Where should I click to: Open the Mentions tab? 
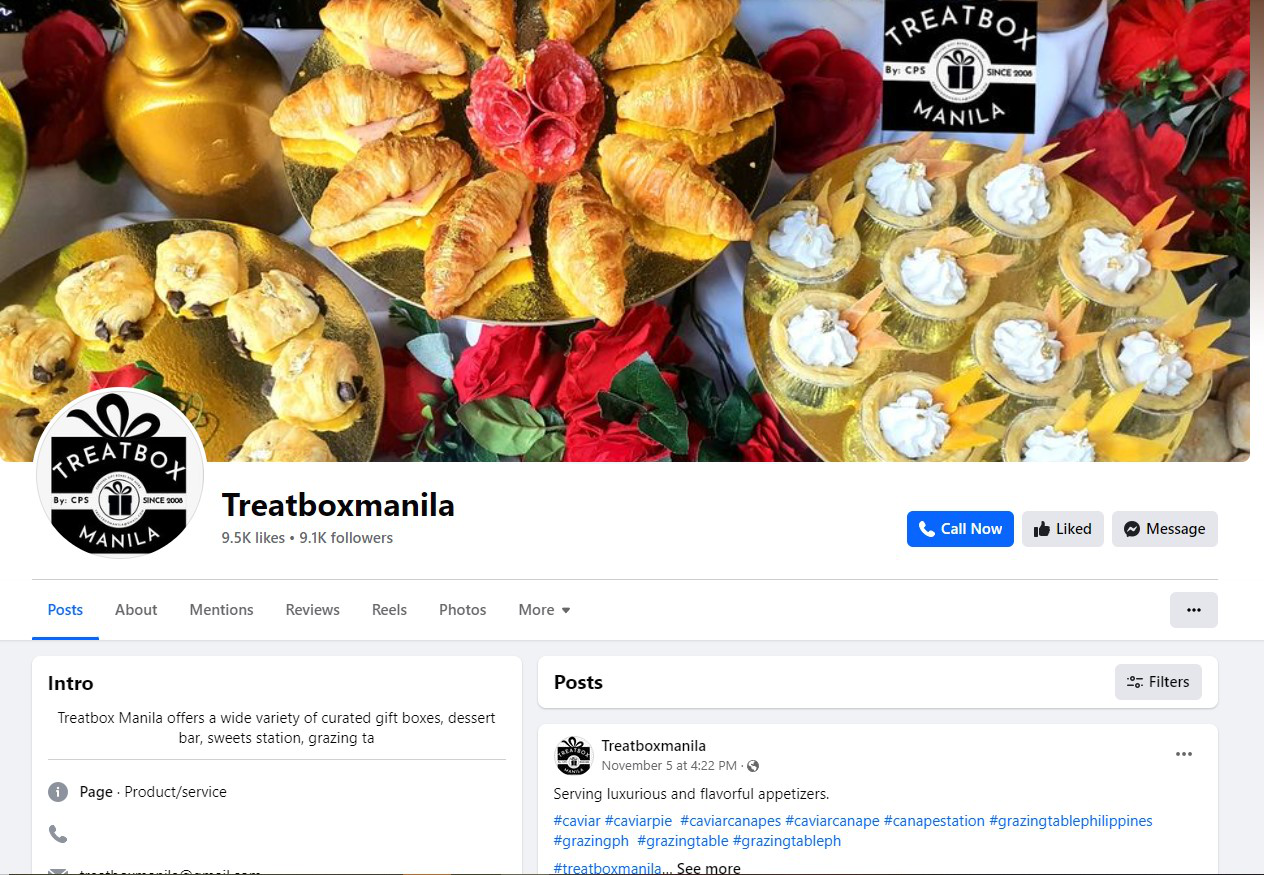tap(221, 610)
